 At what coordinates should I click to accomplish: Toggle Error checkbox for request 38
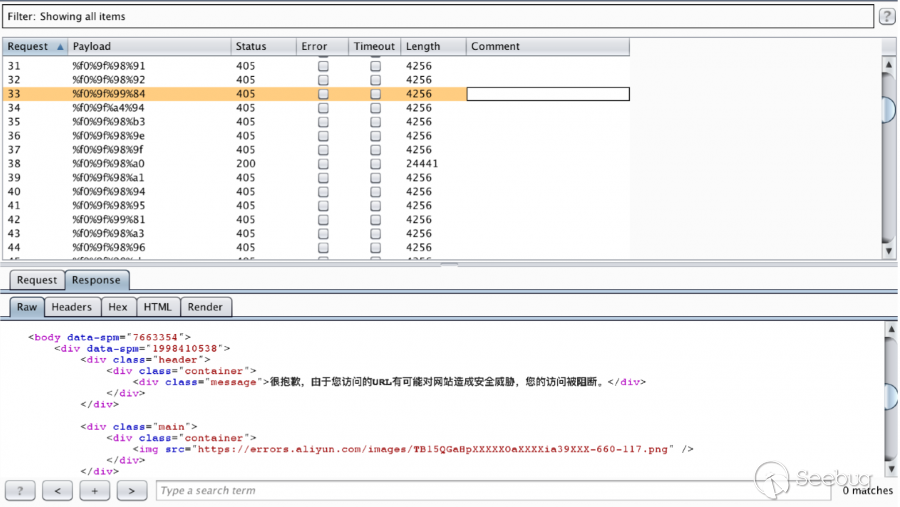(x=323, y=164)
